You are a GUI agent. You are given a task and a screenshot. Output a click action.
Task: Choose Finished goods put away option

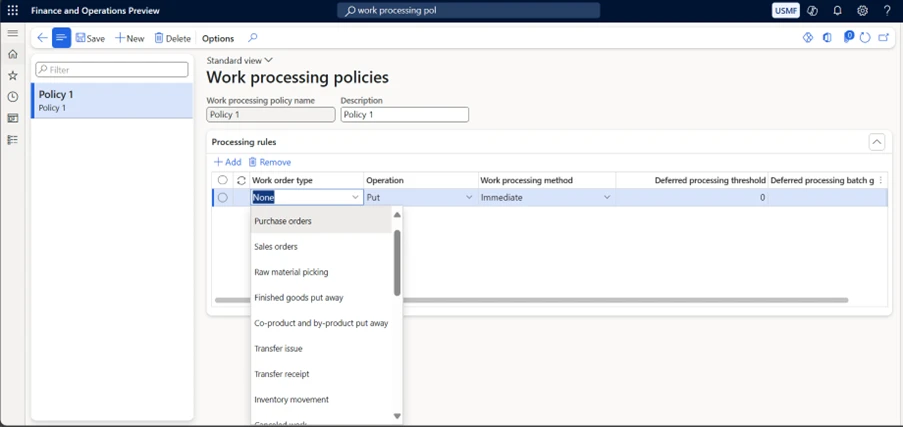tap(321, 297)
